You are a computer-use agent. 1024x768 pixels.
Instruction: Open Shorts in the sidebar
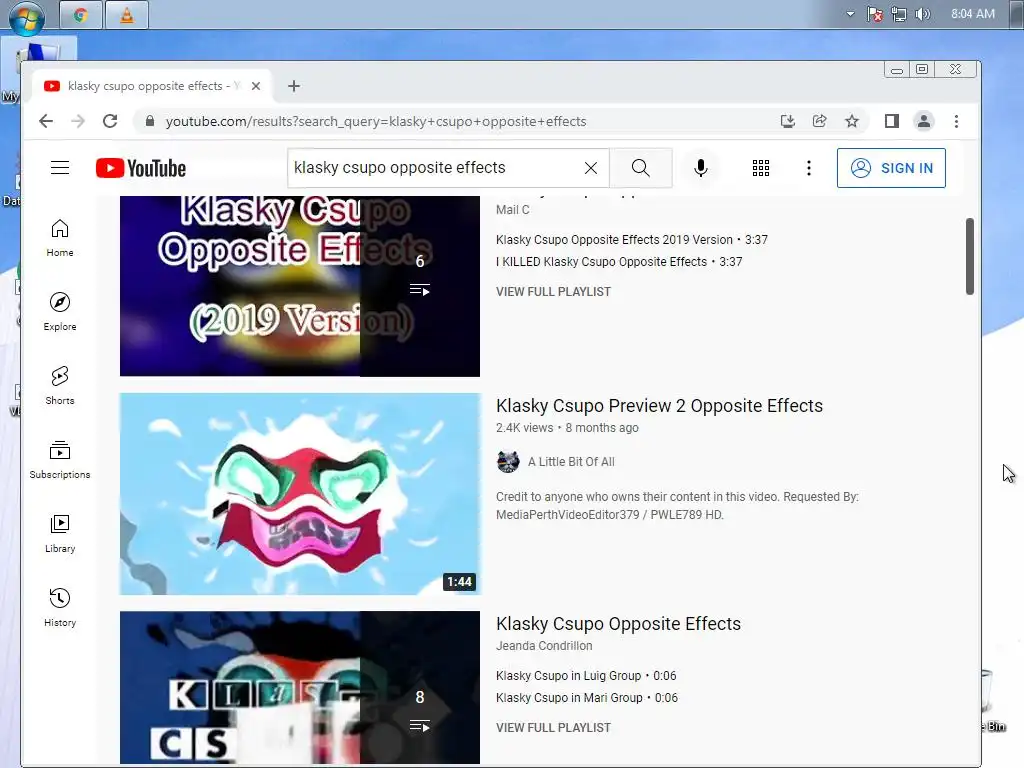60,385
